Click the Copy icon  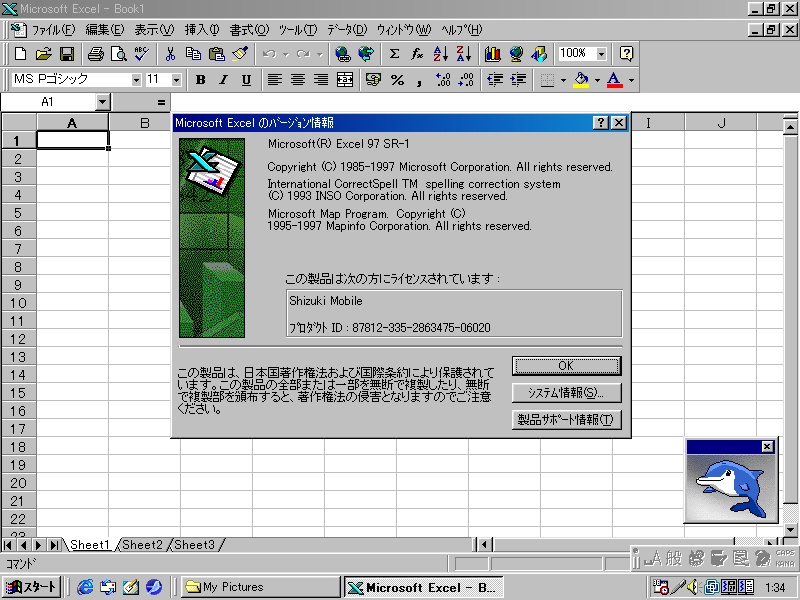pyautogui.click(x=193, y=54)
